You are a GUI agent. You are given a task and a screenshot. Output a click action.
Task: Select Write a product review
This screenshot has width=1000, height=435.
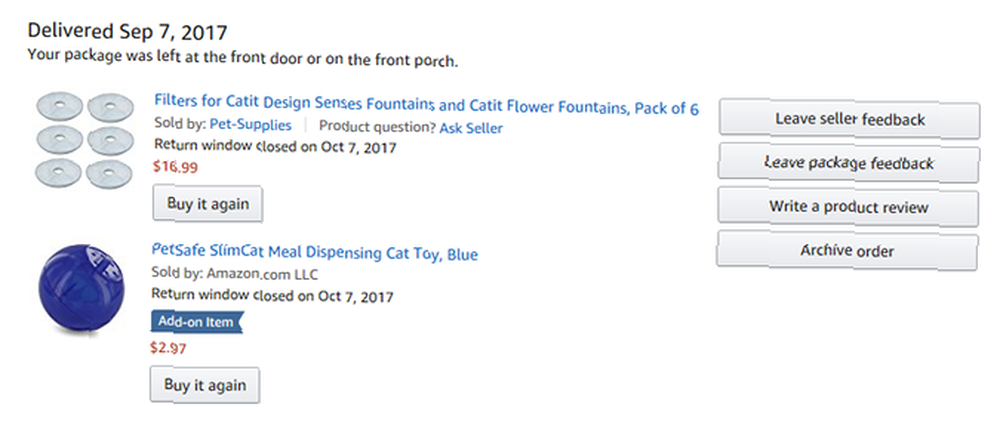[x=848, y=207]
